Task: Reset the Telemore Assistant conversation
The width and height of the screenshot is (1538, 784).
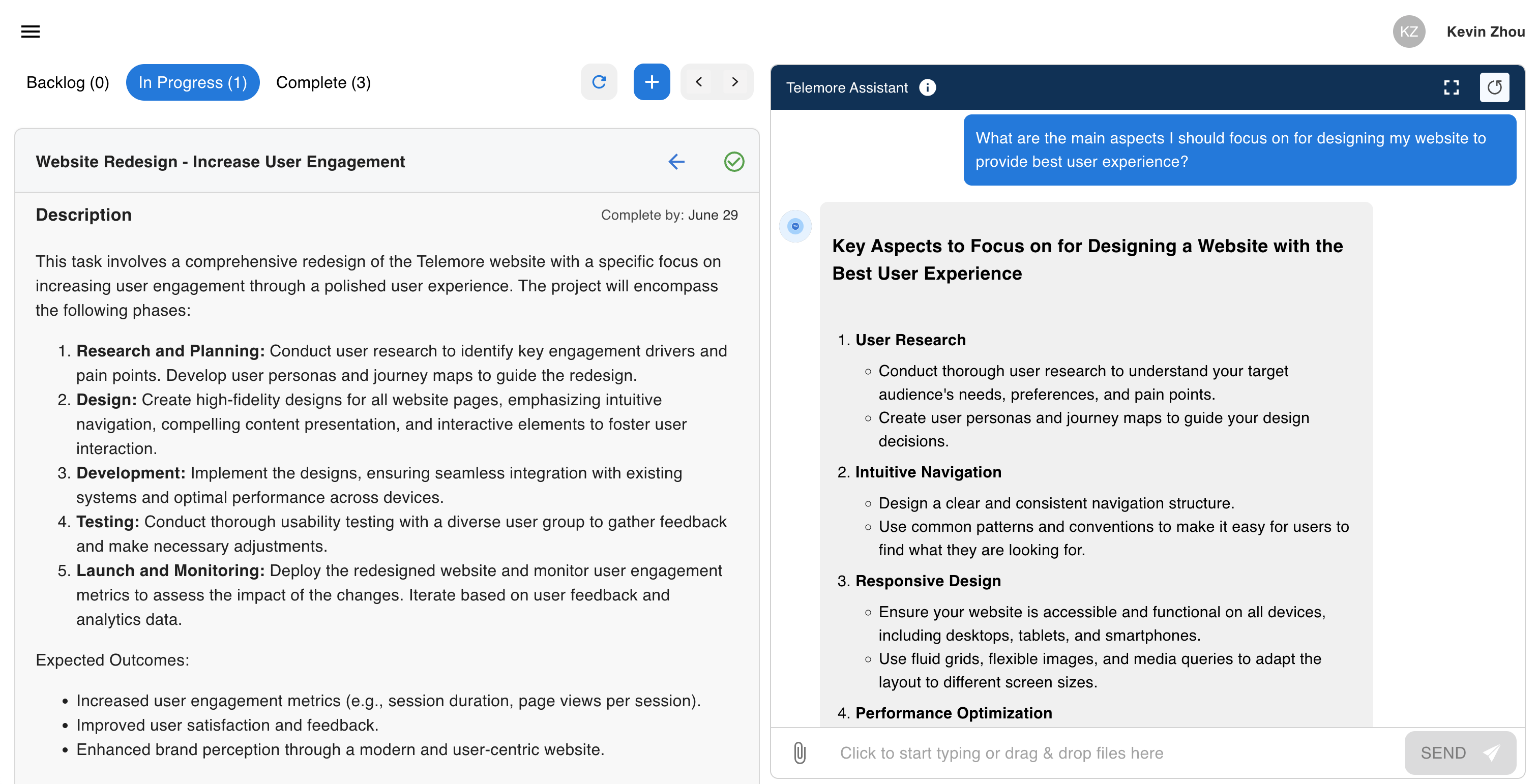Action: 1495,87
